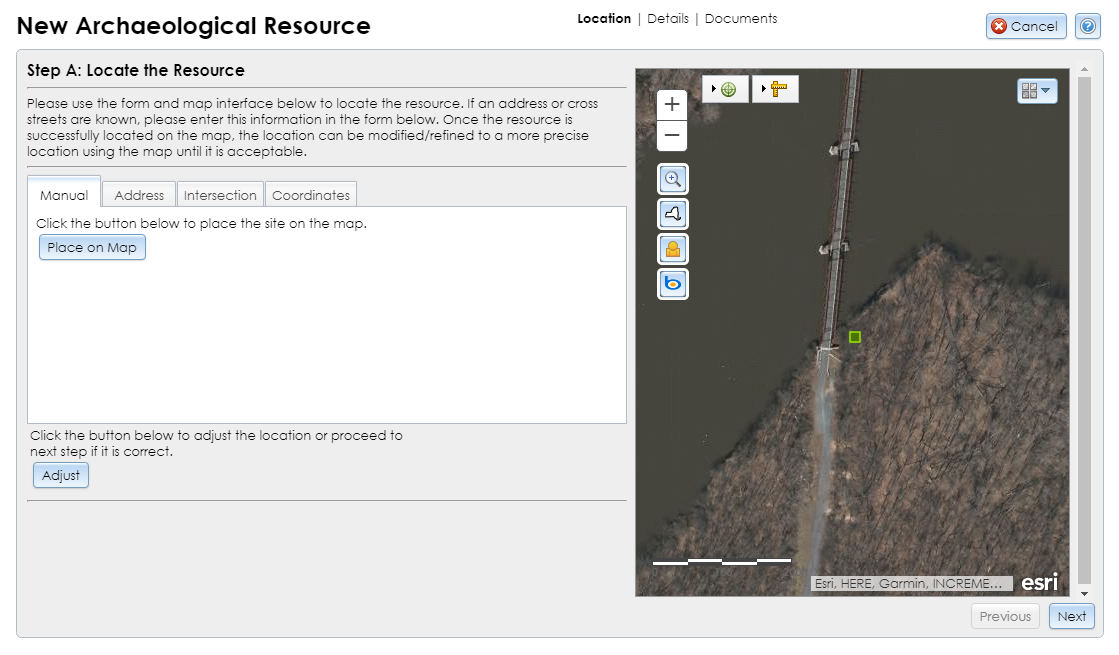Click the Next button
1119x655 pixels.
click(x=1071, y=616)
